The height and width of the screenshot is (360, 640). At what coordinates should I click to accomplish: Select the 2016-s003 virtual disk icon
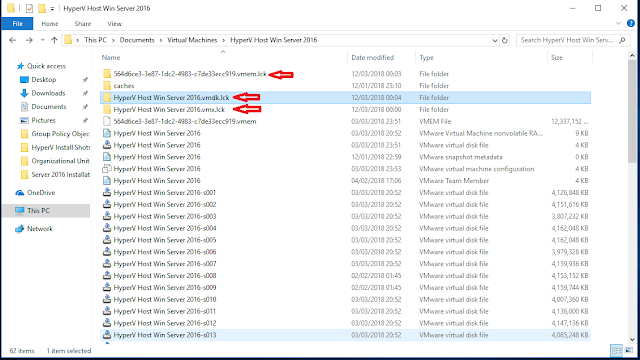tap(107, 216)
